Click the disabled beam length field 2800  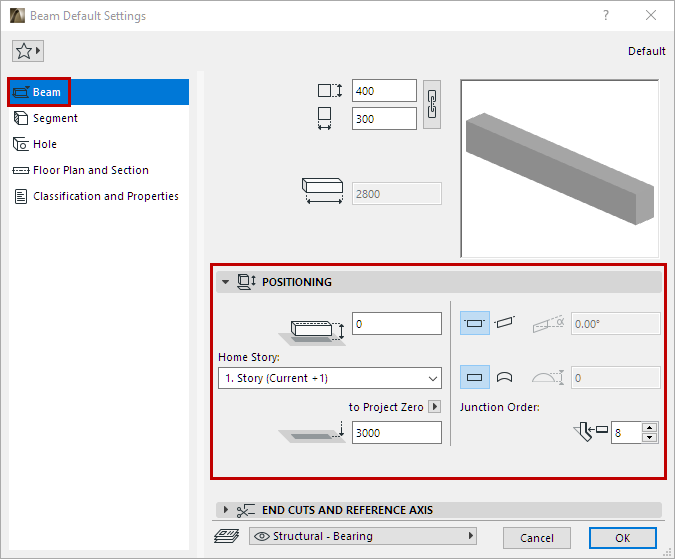point(396,194)
